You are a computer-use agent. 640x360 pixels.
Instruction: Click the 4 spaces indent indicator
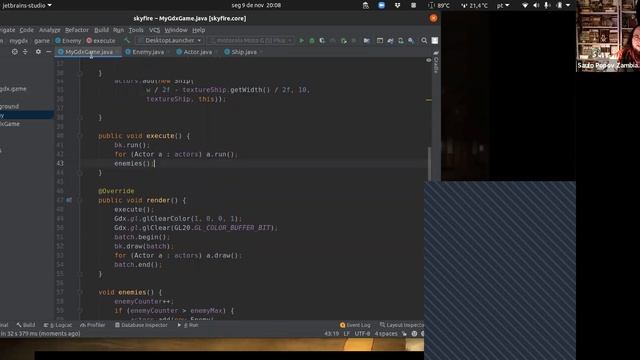tap(386, 334)
